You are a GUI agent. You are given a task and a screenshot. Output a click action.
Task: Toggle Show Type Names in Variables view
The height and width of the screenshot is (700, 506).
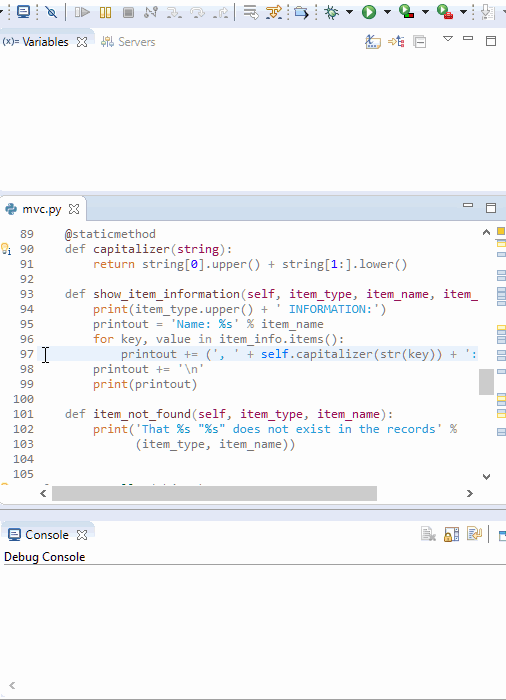[373, 42]
